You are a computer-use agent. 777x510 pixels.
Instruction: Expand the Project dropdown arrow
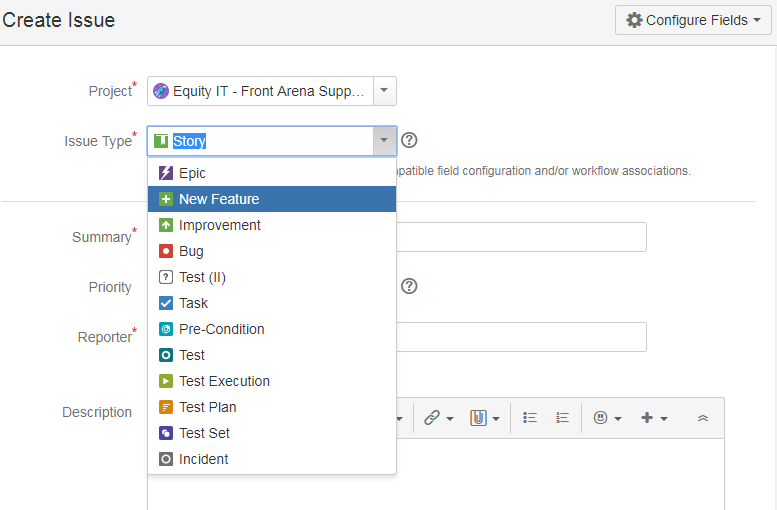[x=384, y=91]
